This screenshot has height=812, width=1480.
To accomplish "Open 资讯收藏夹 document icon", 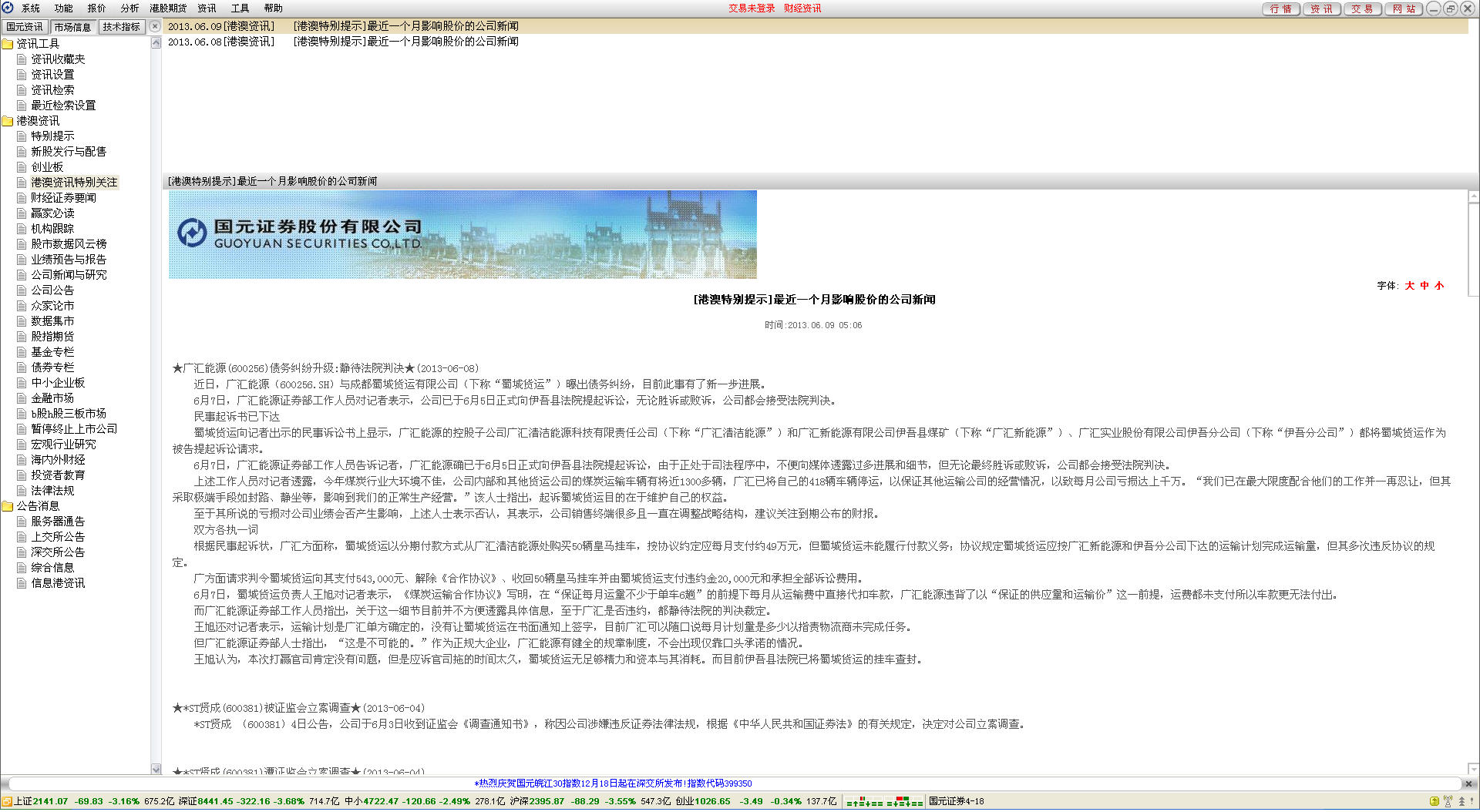I will tap(22, 59).
